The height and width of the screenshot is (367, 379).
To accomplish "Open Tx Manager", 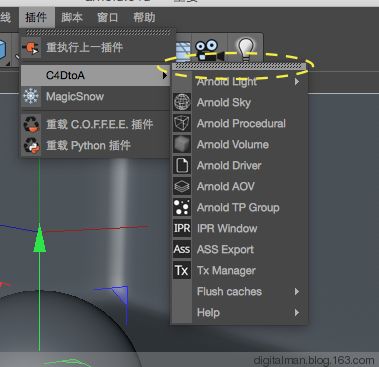I will pos(239,271).
